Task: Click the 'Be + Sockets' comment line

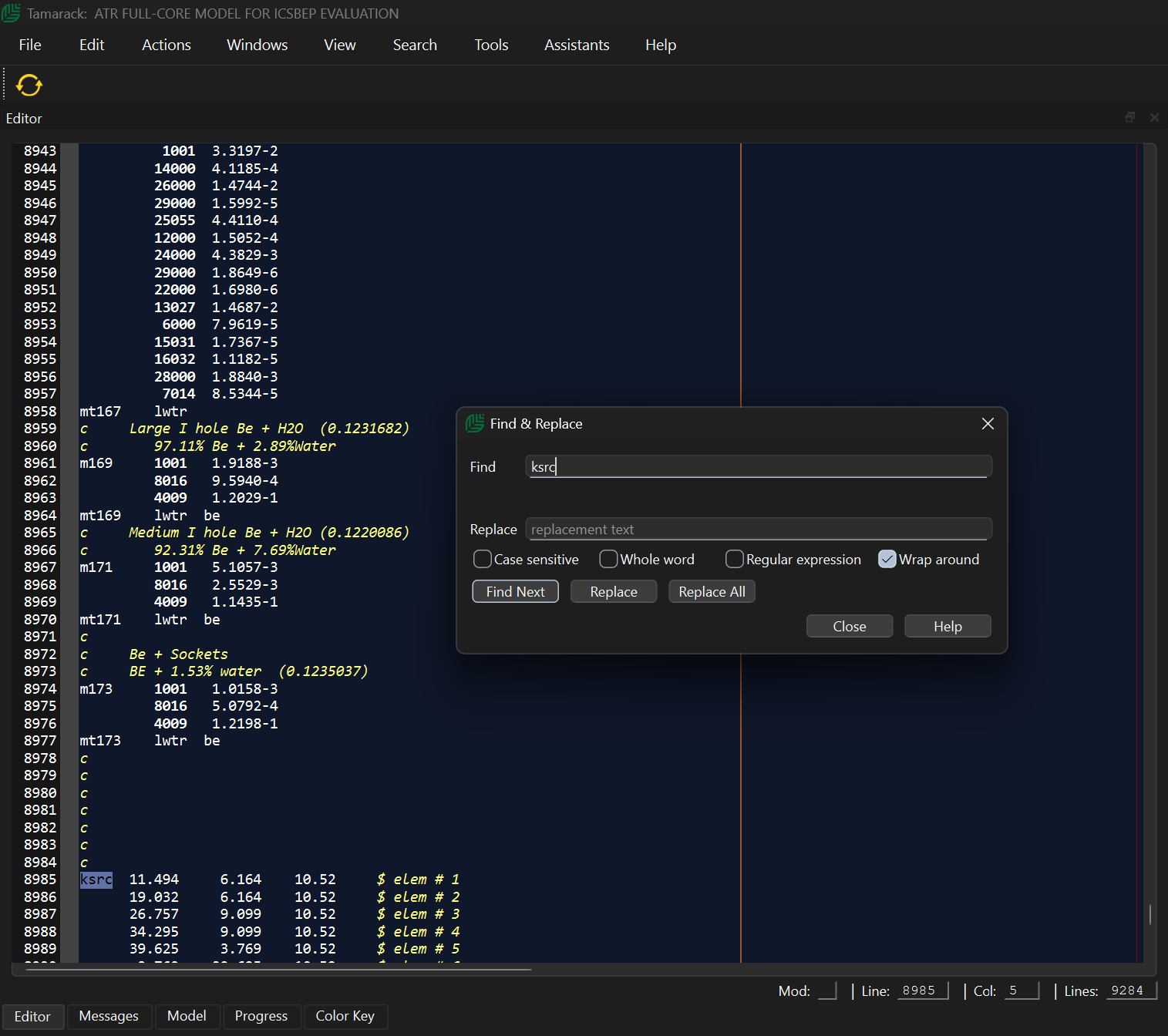Action: (179, 654)
